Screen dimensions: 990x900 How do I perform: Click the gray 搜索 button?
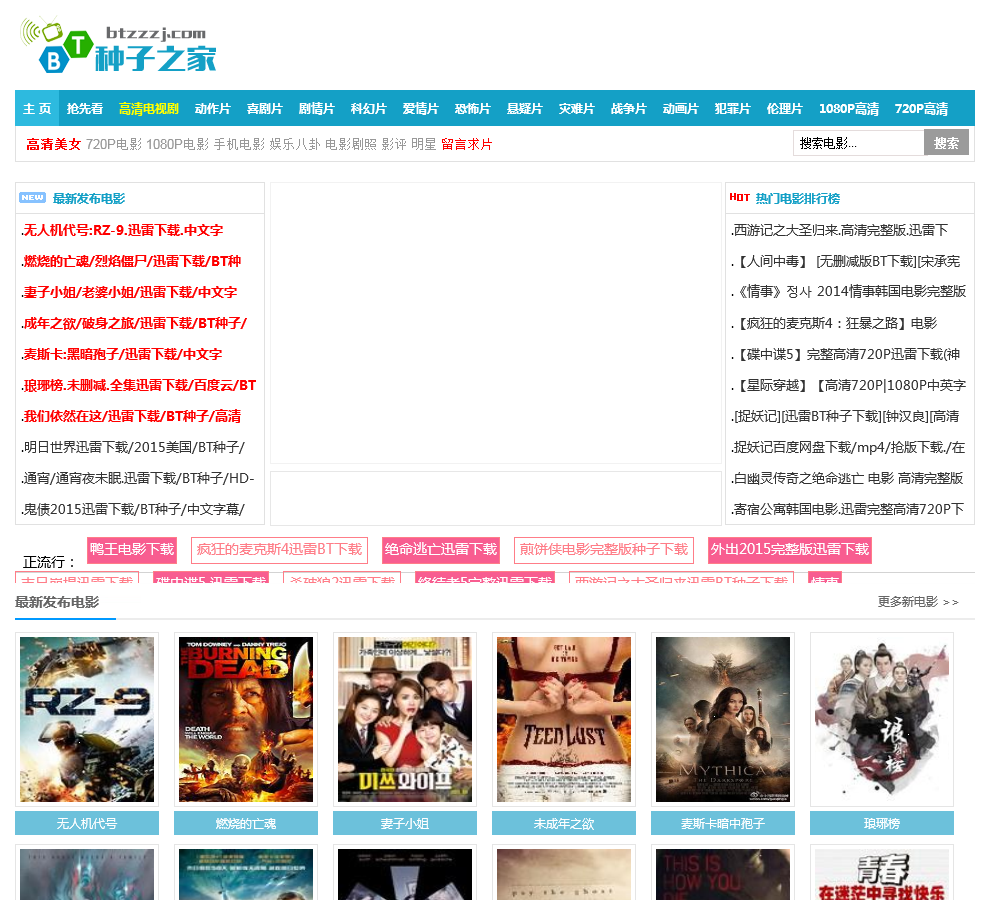(946, 143)
